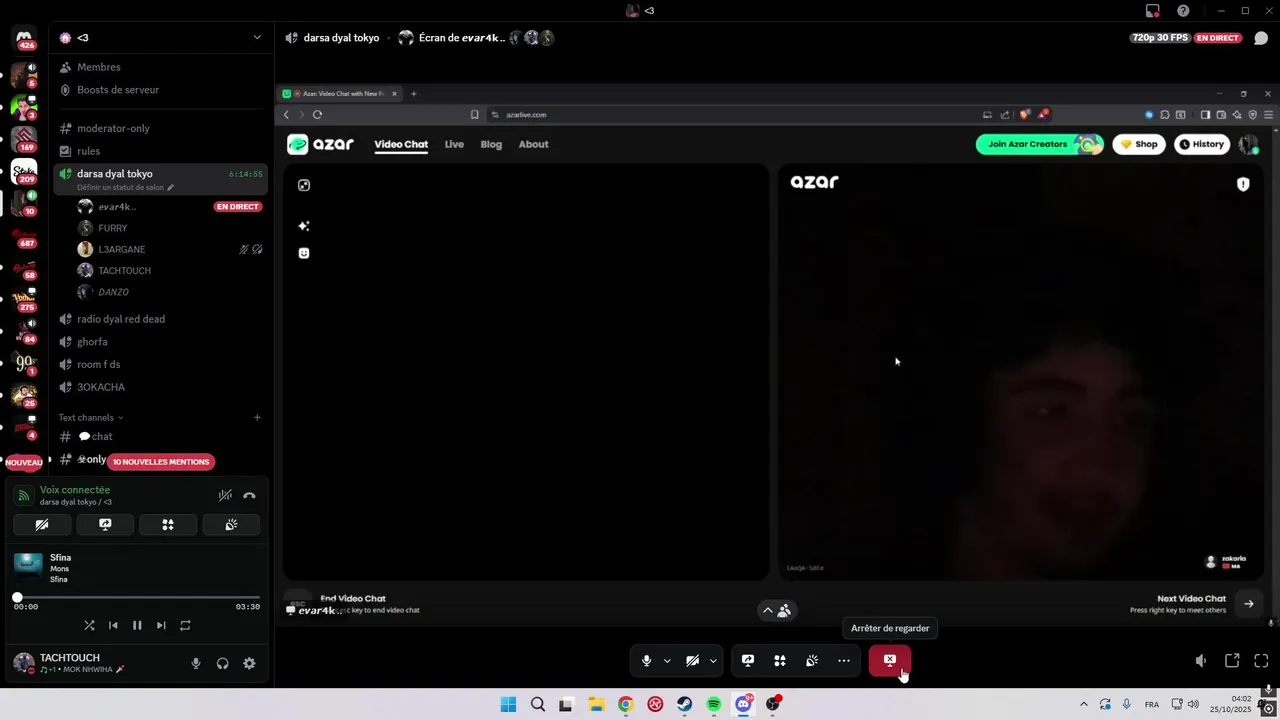The width and height of the screenshot is (1280, 720).
Task: Open the rules channel
Action: pos(160,151)
